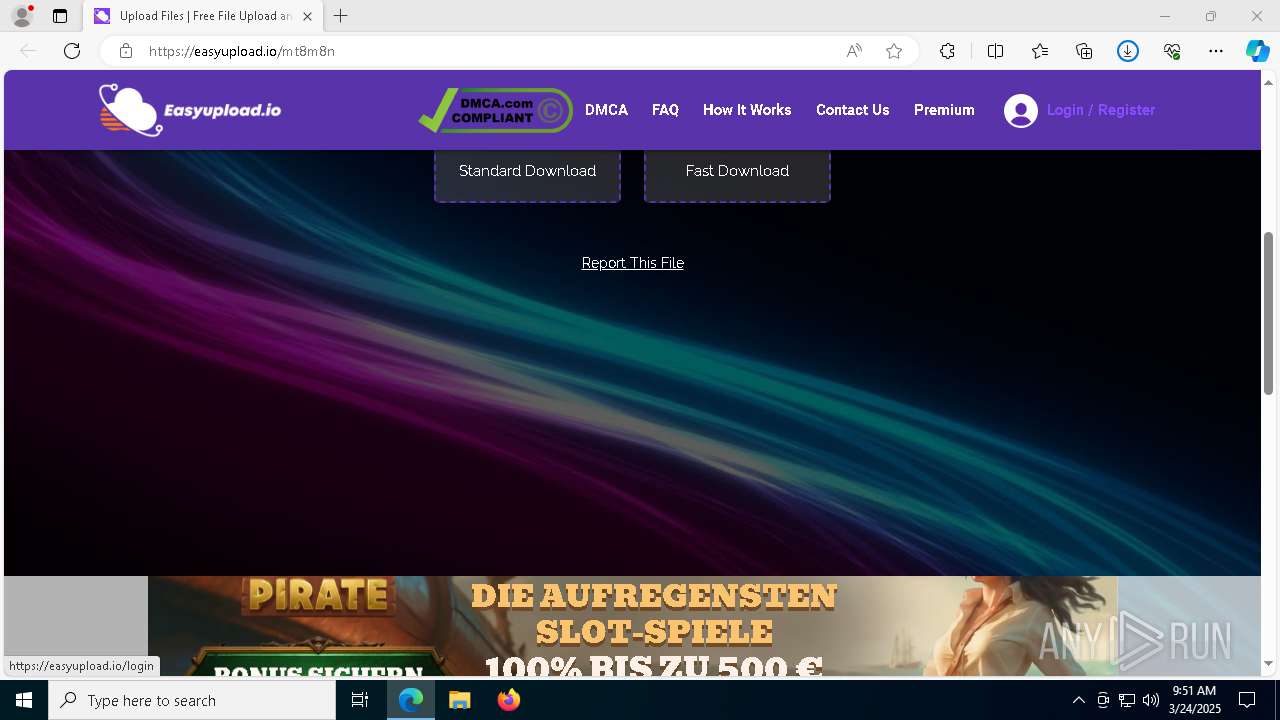
Task: Open Task View icon
Action: tap(360, 700)
